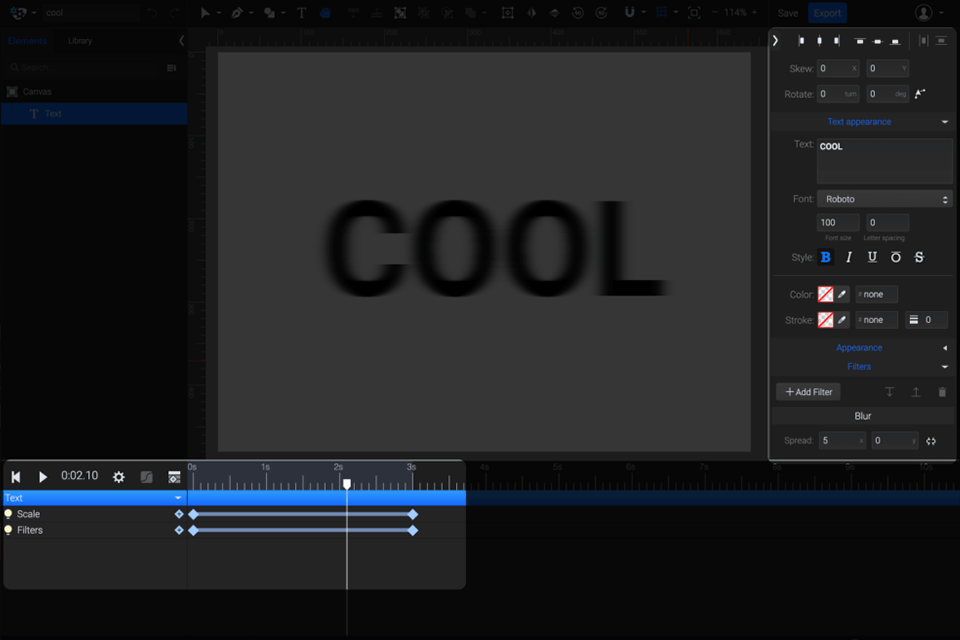
Task: Open the Font dropdown showing Roboto
Action: tap(884, 199)
